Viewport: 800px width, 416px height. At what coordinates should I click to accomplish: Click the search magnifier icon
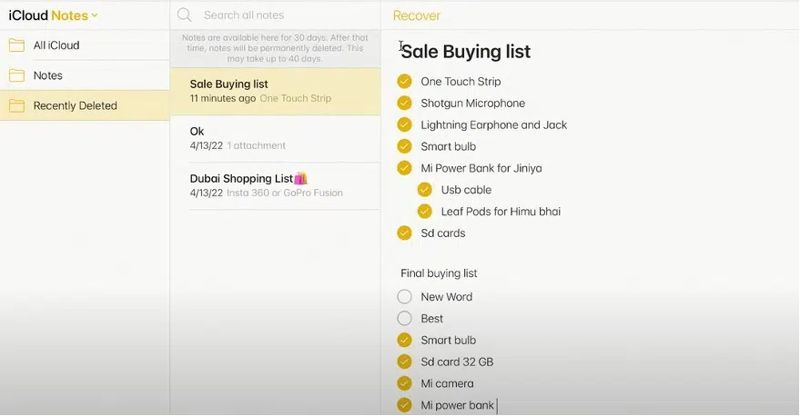pos(184,15)
